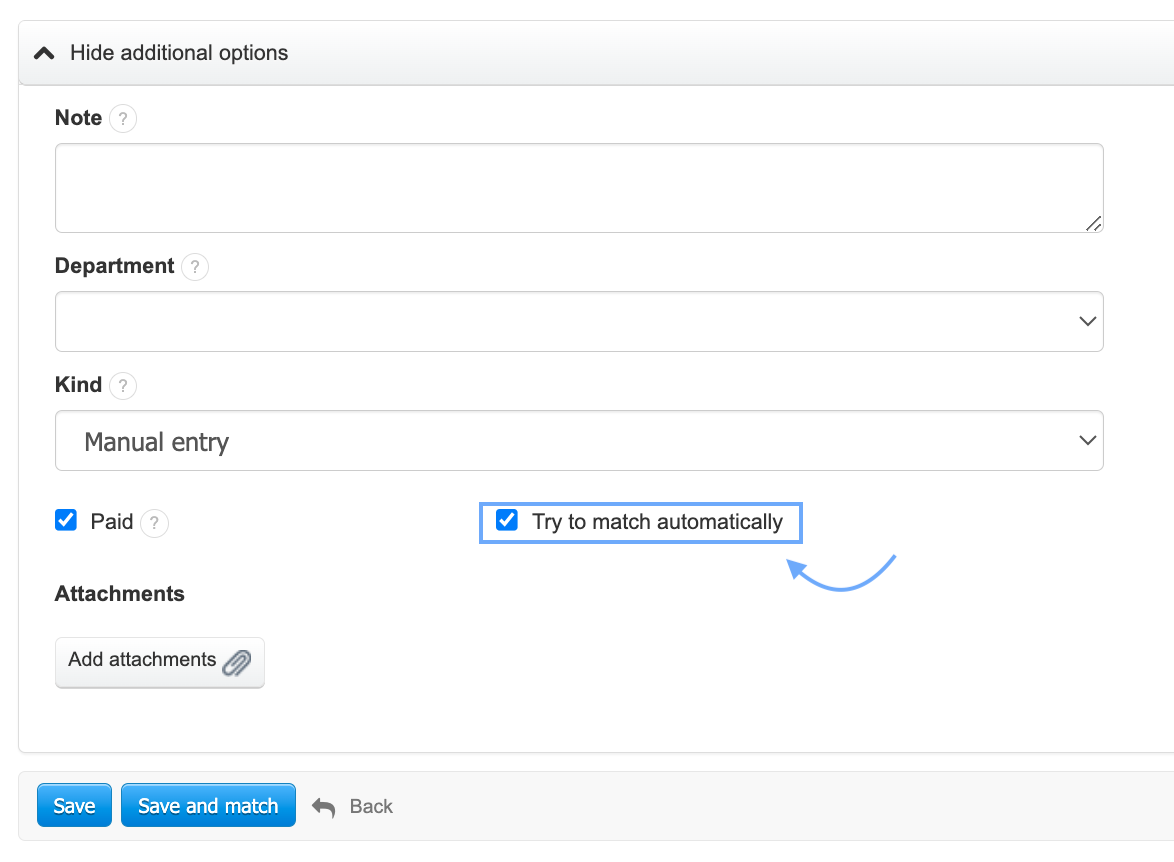Toggle the Try to match automatically checkbox

pyautogui.click(x=507, y=521)
